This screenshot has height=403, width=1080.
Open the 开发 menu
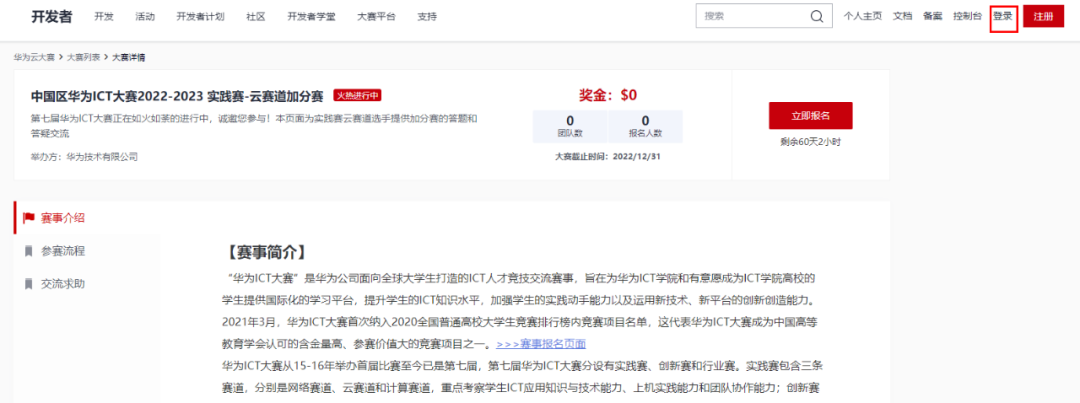point(104,17)
